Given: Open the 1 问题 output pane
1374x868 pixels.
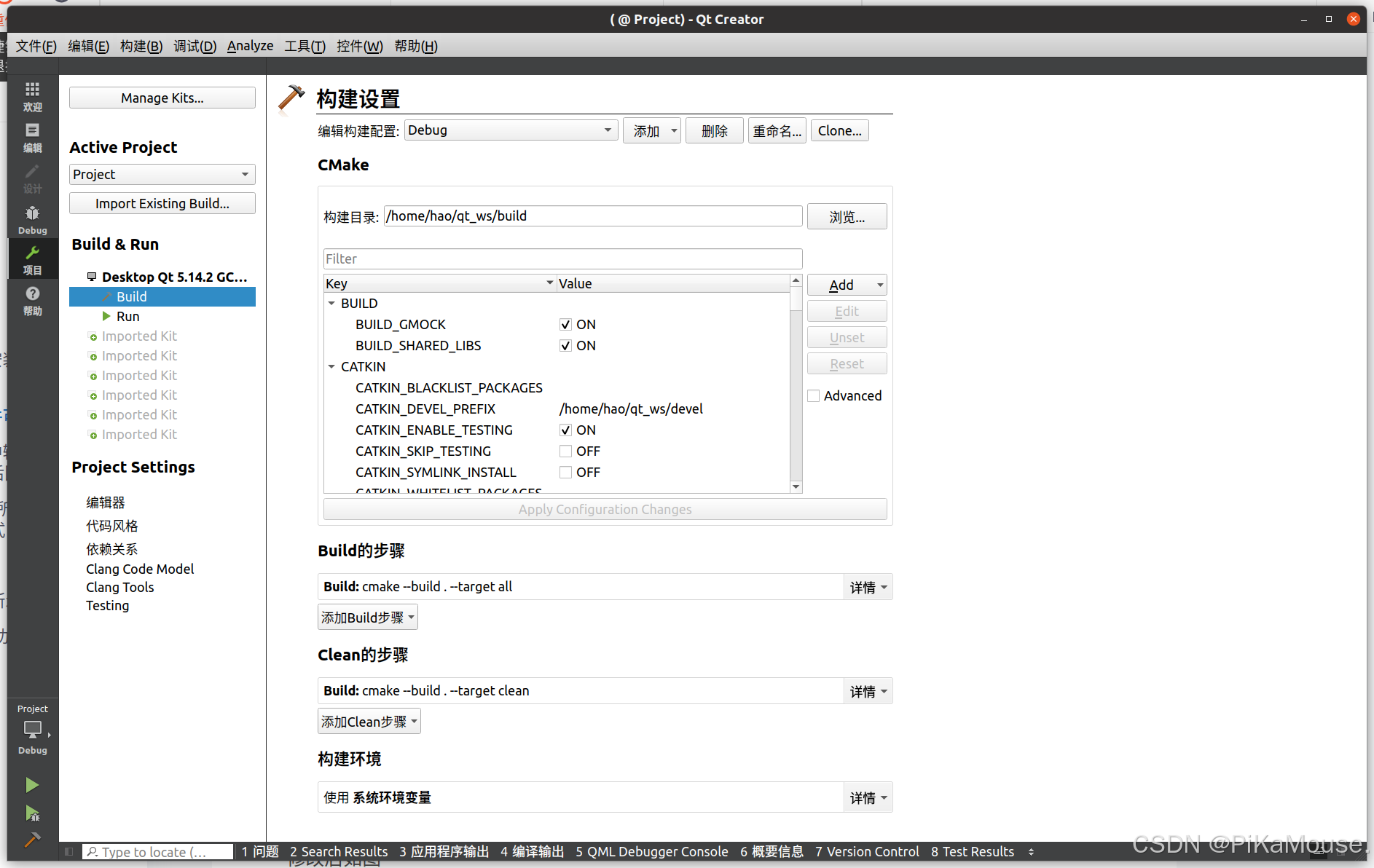Looking at the screenshot, I should point(260,851).
